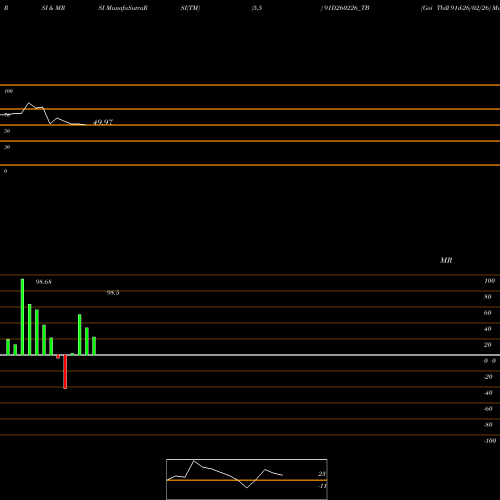This screenshot has height=500, width=500.
Task: Click the 60 label on MR axis
Action: (x=487, y=313)
